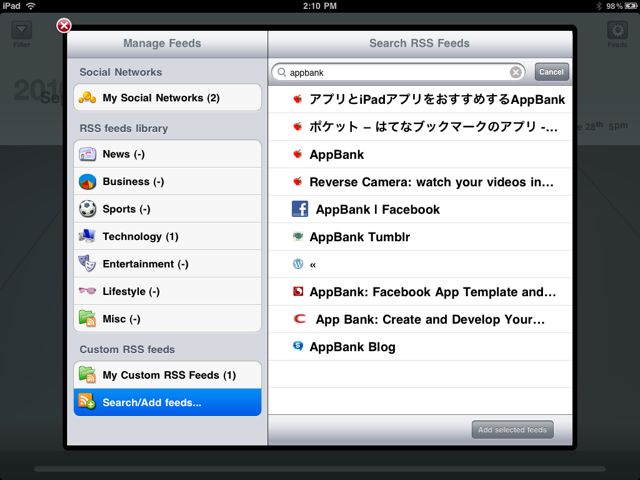Open My Custom RSS Feeds (1)
This screenshot has width=640, height=480.
tap(167, 375)
